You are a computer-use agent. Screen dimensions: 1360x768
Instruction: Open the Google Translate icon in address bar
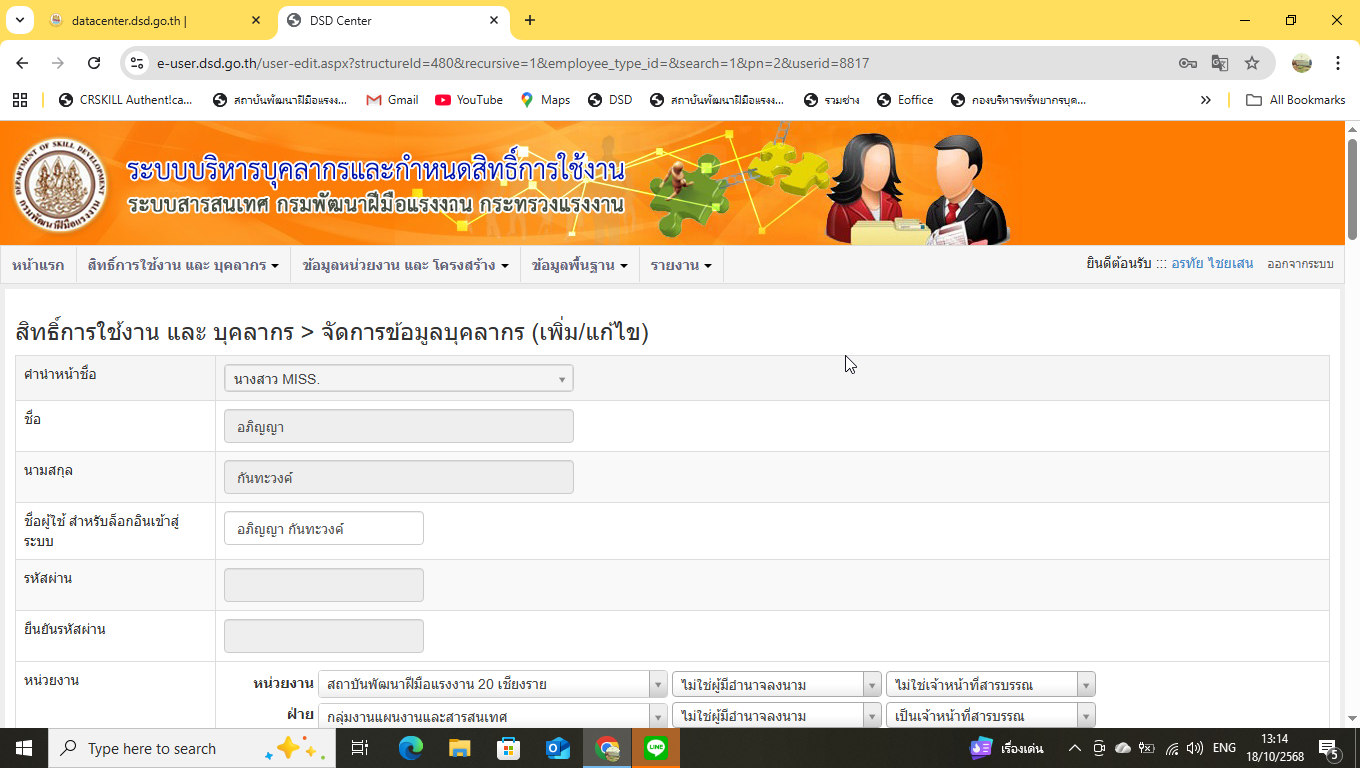(x=1220, y=63)
